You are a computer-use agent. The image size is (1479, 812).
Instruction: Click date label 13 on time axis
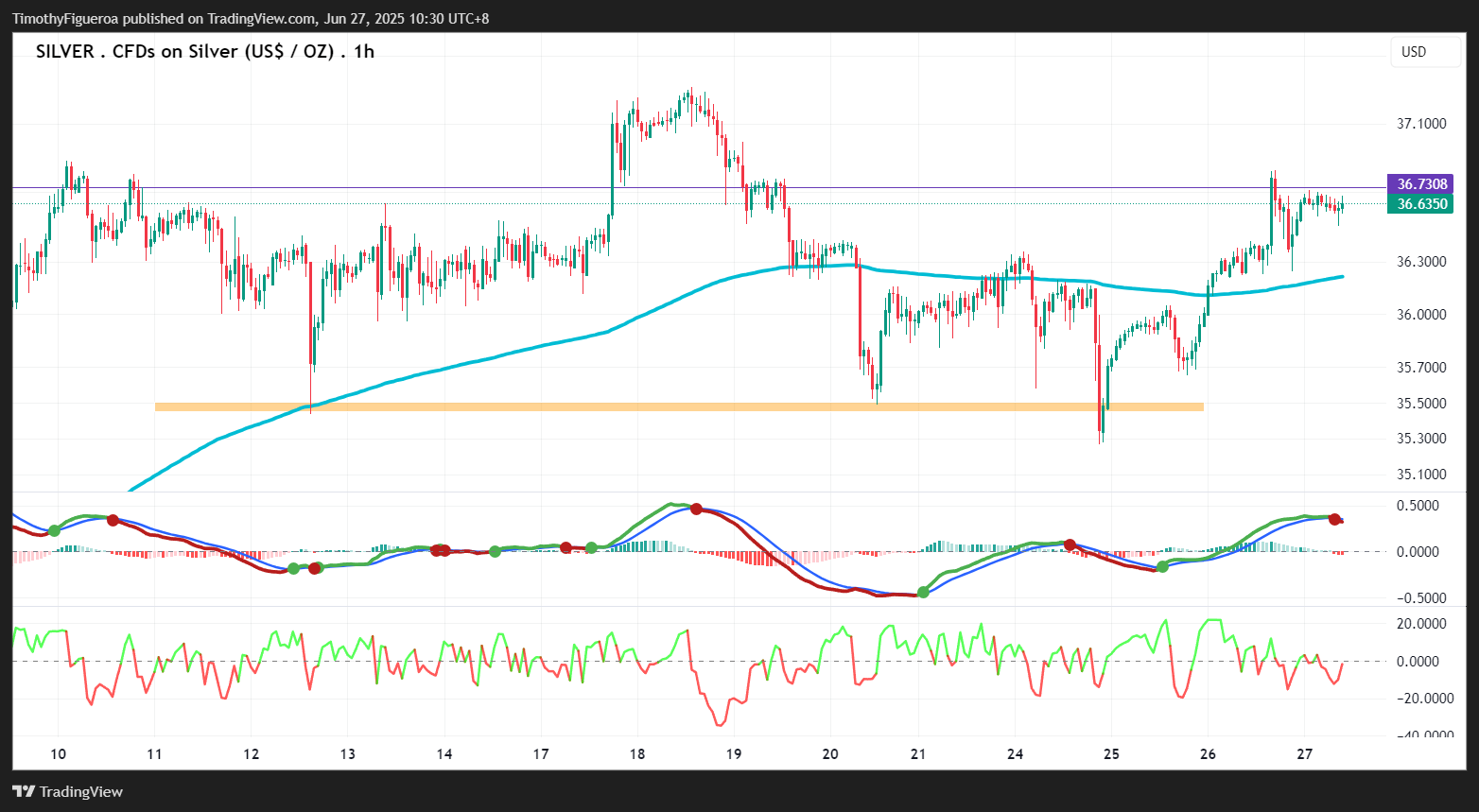point(348,754)
